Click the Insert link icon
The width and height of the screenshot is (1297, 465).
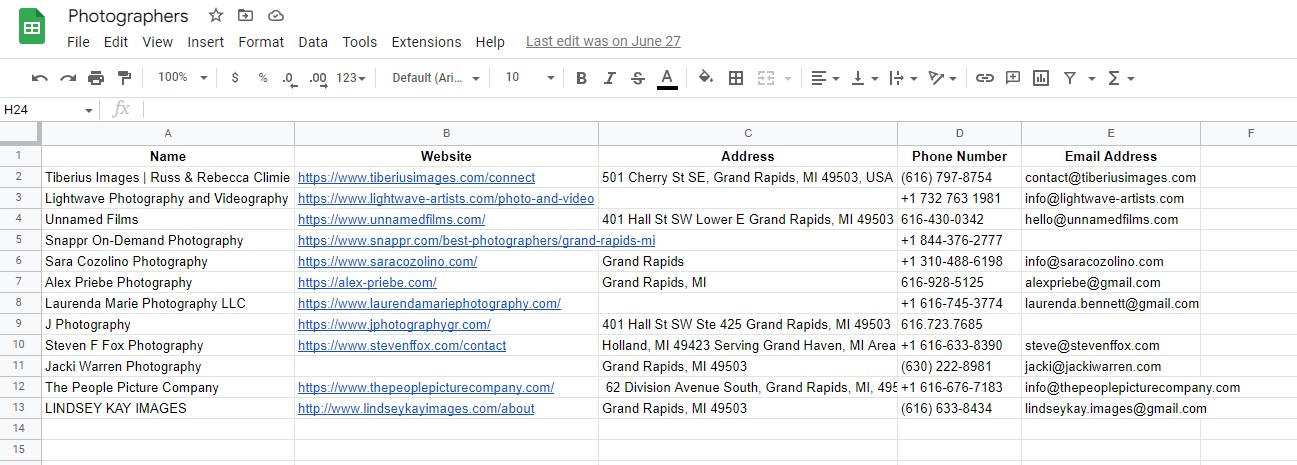[x=985, y=78]
